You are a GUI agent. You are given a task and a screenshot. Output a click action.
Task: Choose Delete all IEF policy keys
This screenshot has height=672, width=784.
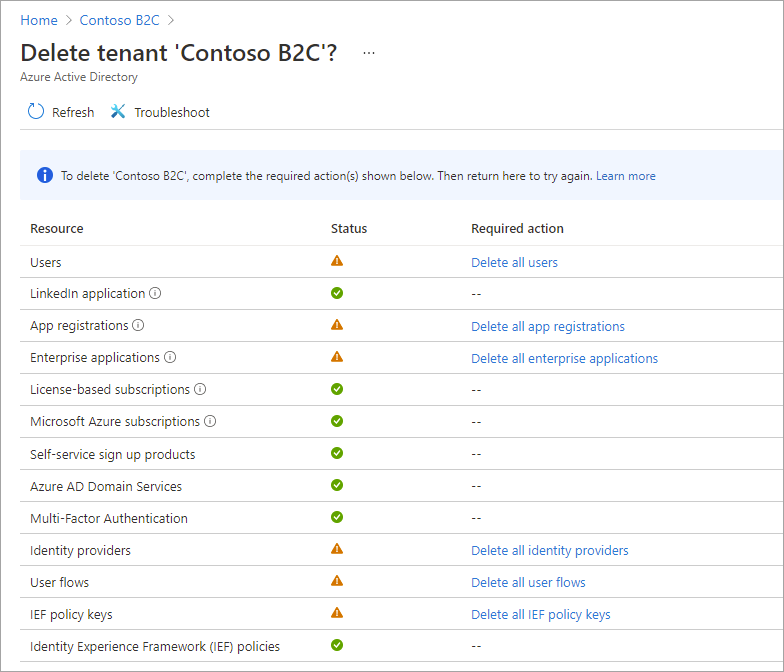click(540, 614)
